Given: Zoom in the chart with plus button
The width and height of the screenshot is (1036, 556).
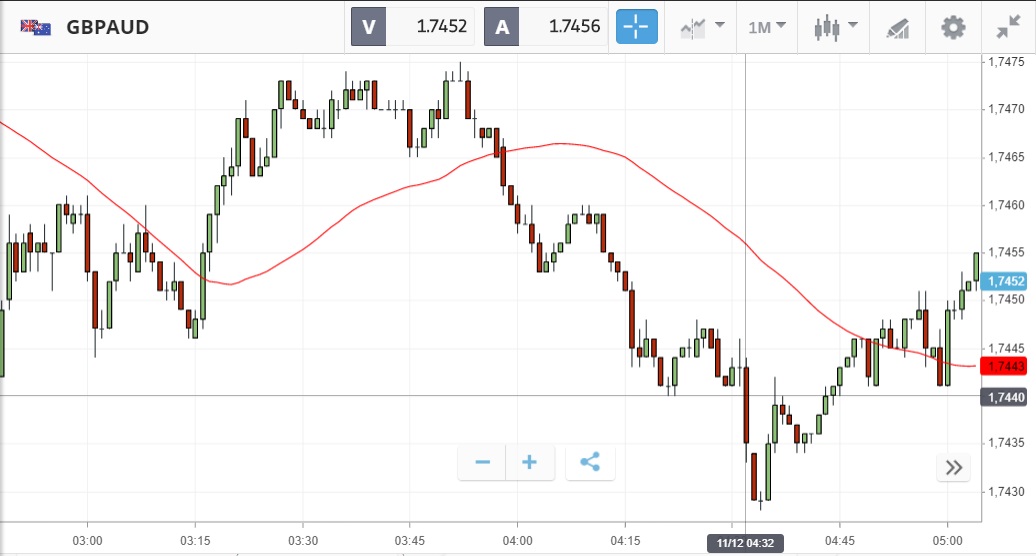Looking at the screenshot, I should tap(530, 462).
